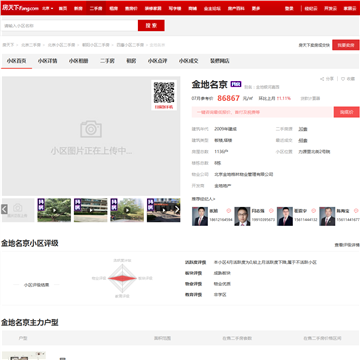This screenshot has width=360, height=360.
Task: Click chat icon for agent 18612164594
Action: point(229,211)
